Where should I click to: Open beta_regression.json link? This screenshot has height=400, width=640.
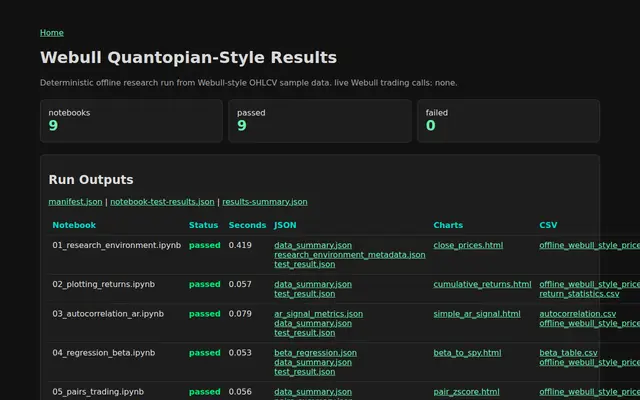tap(316, 353)
